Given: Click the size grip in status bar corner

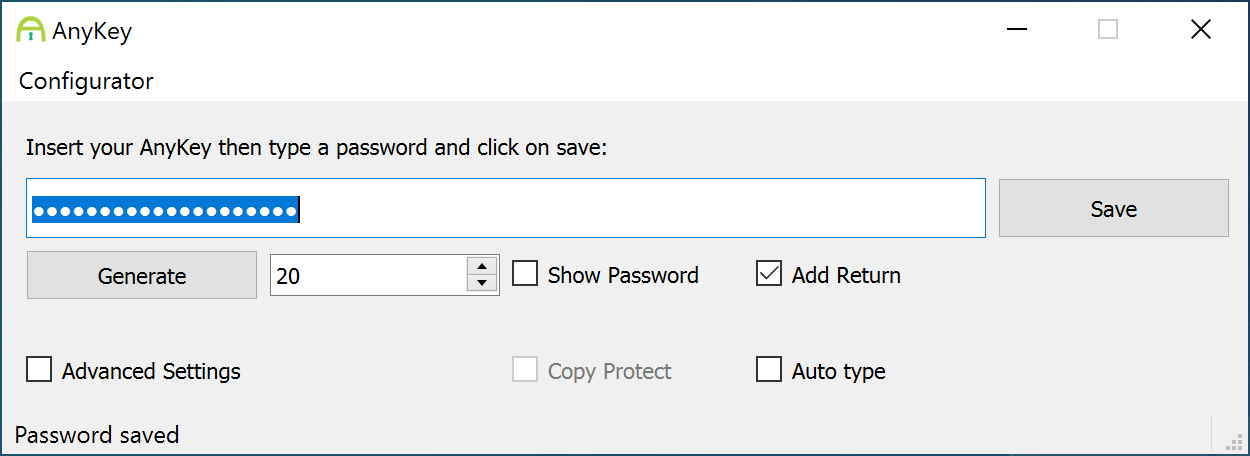Looking at the screenshot, I should click(1234, 440).
